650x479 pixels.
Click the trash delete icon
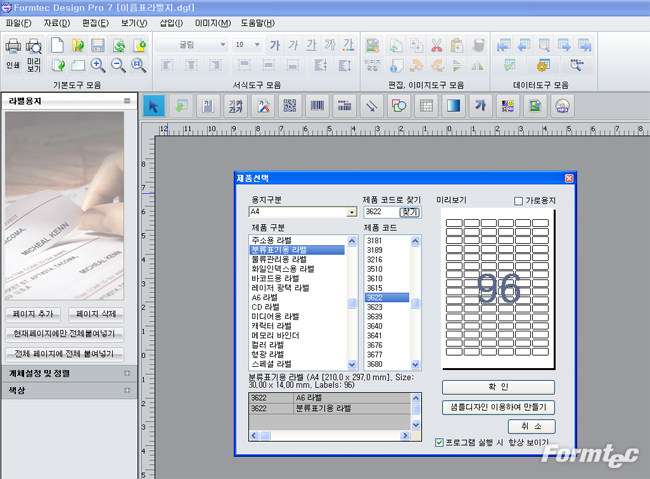478,45
